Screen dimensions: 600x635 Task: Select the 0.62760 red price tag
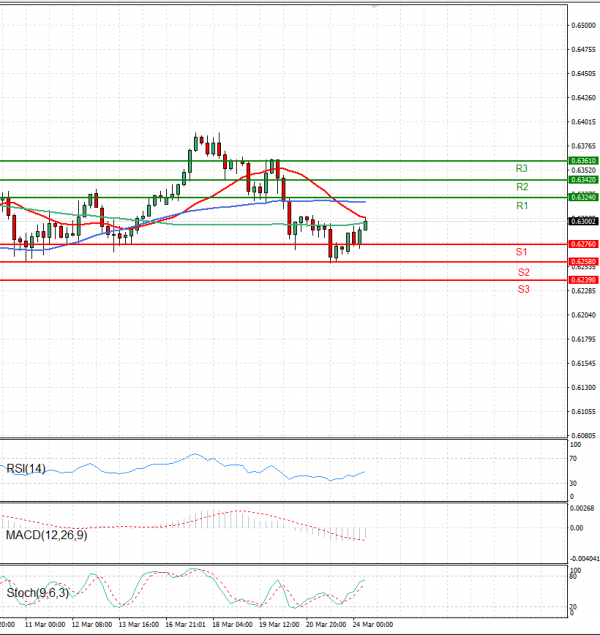click(583, 244)
